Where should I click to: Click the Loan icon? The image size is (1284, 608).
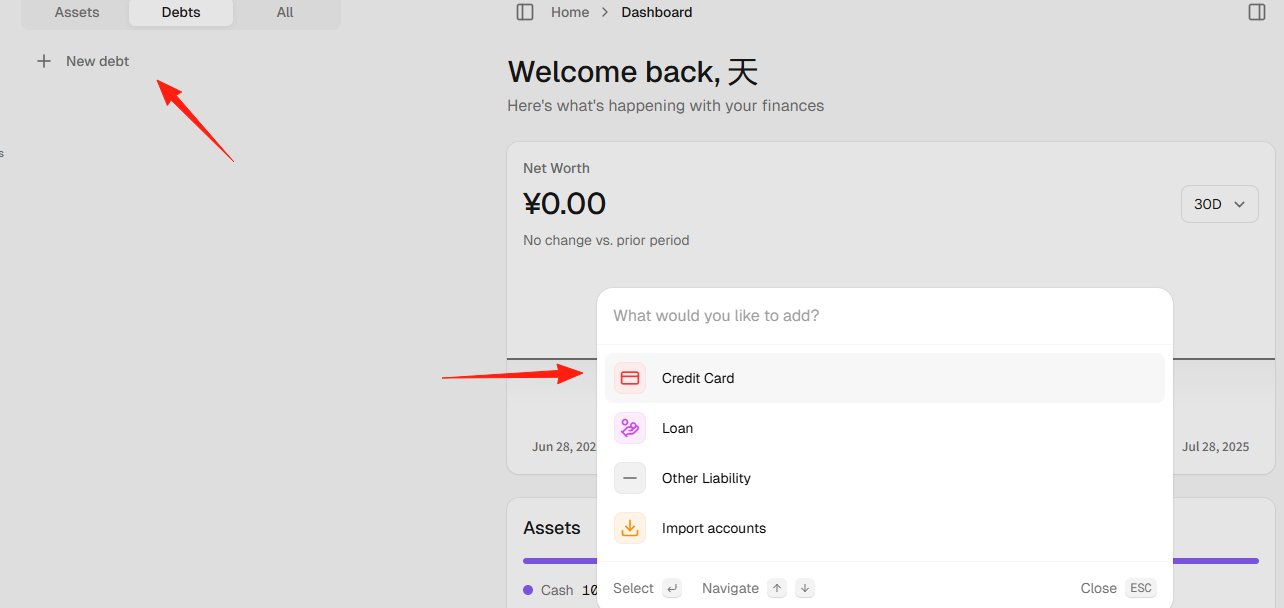[630, 428]
